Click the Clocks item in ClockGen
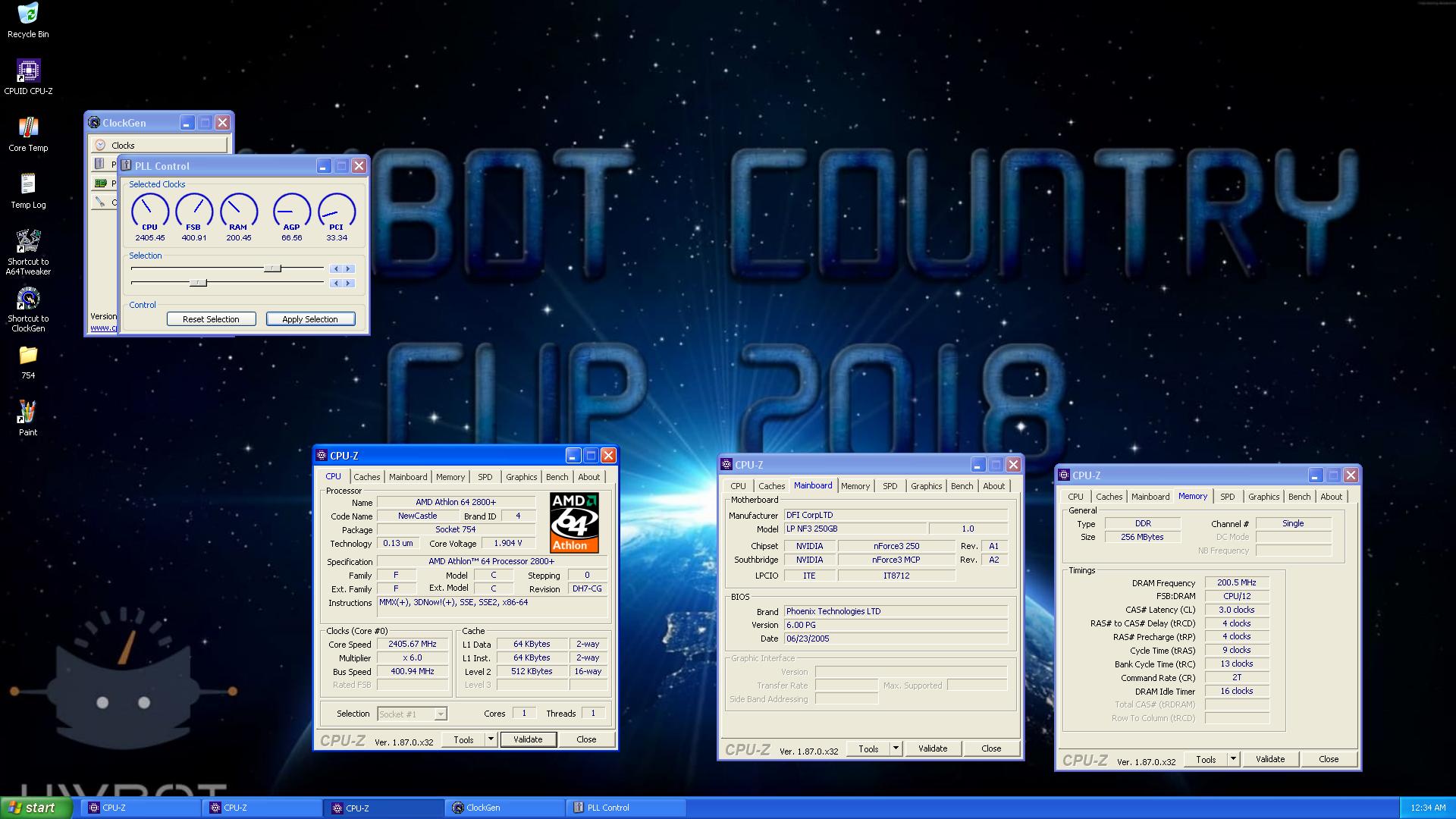The width and height of the screenshot is (1456, 819). click(x=159, y=145)
